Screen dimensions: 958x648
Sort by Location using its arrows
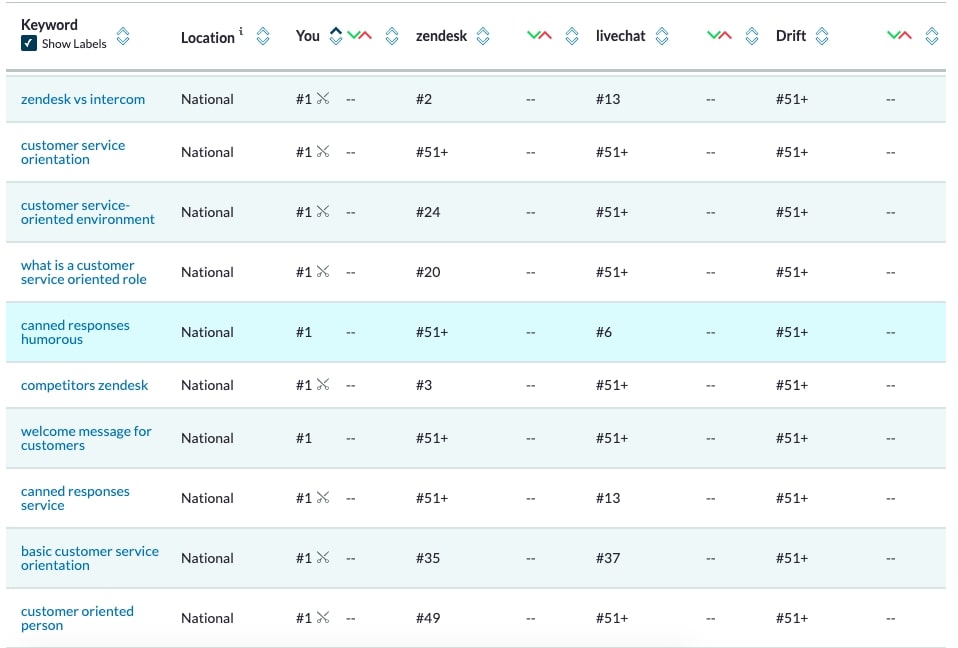tap(263, 36)
